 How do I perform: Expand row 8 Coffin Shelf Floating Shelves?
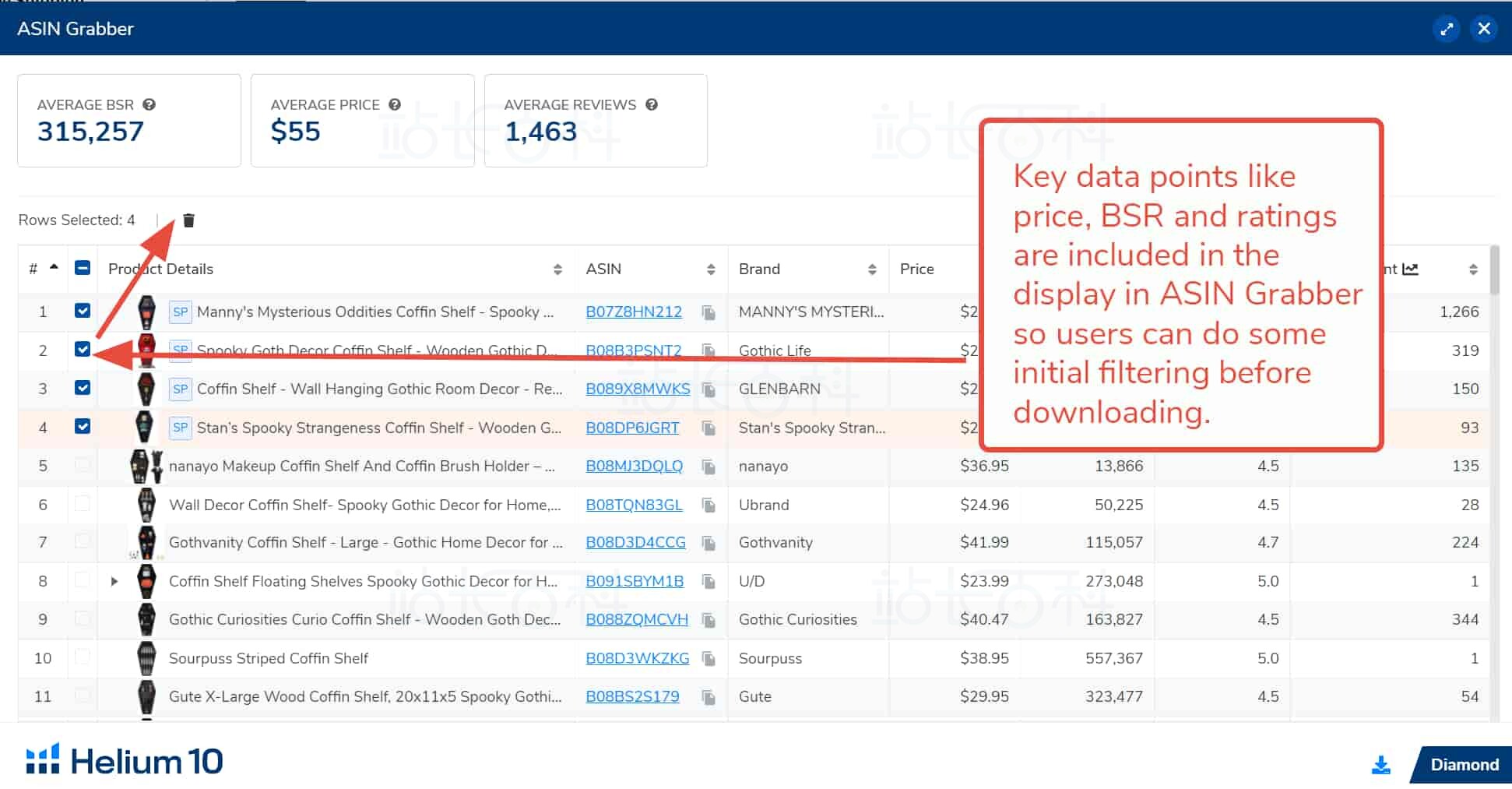114,581
